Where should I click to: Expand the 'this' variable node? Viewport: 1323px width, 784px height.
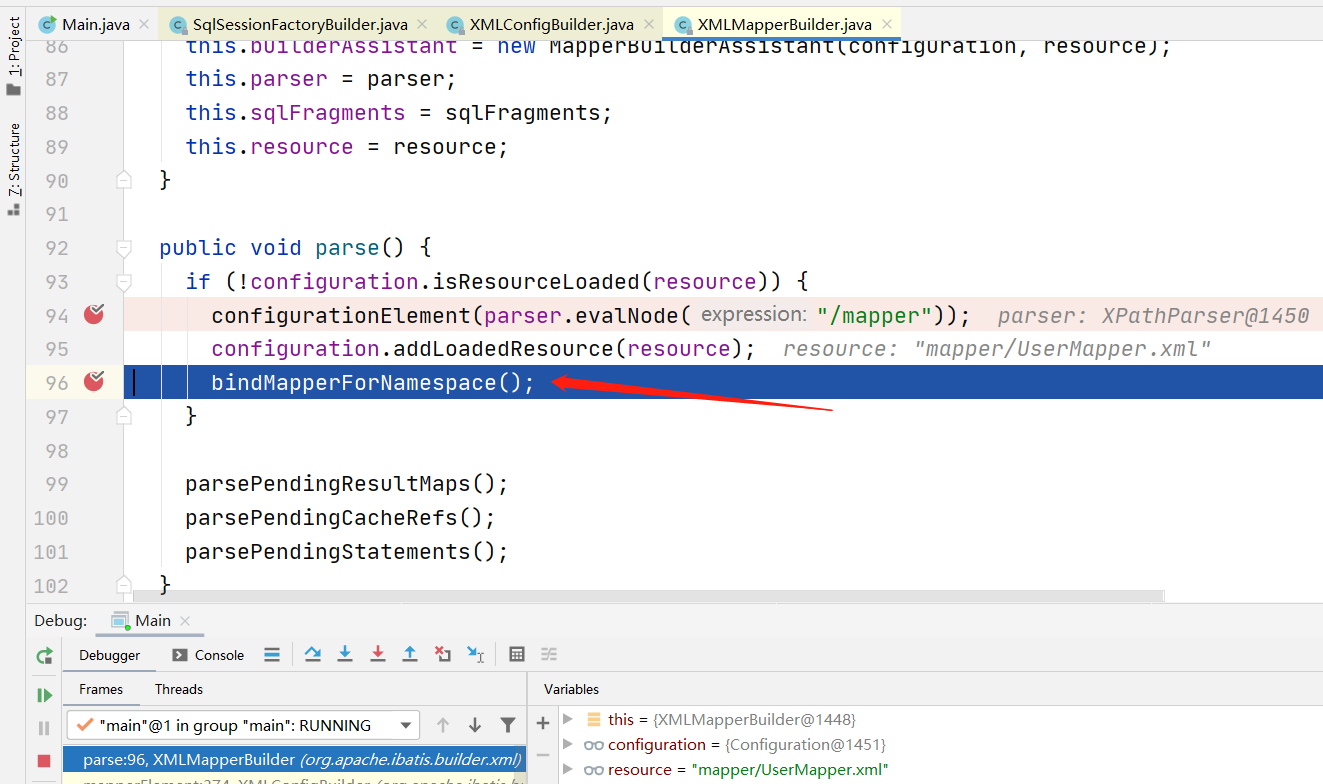click(568, 719)
